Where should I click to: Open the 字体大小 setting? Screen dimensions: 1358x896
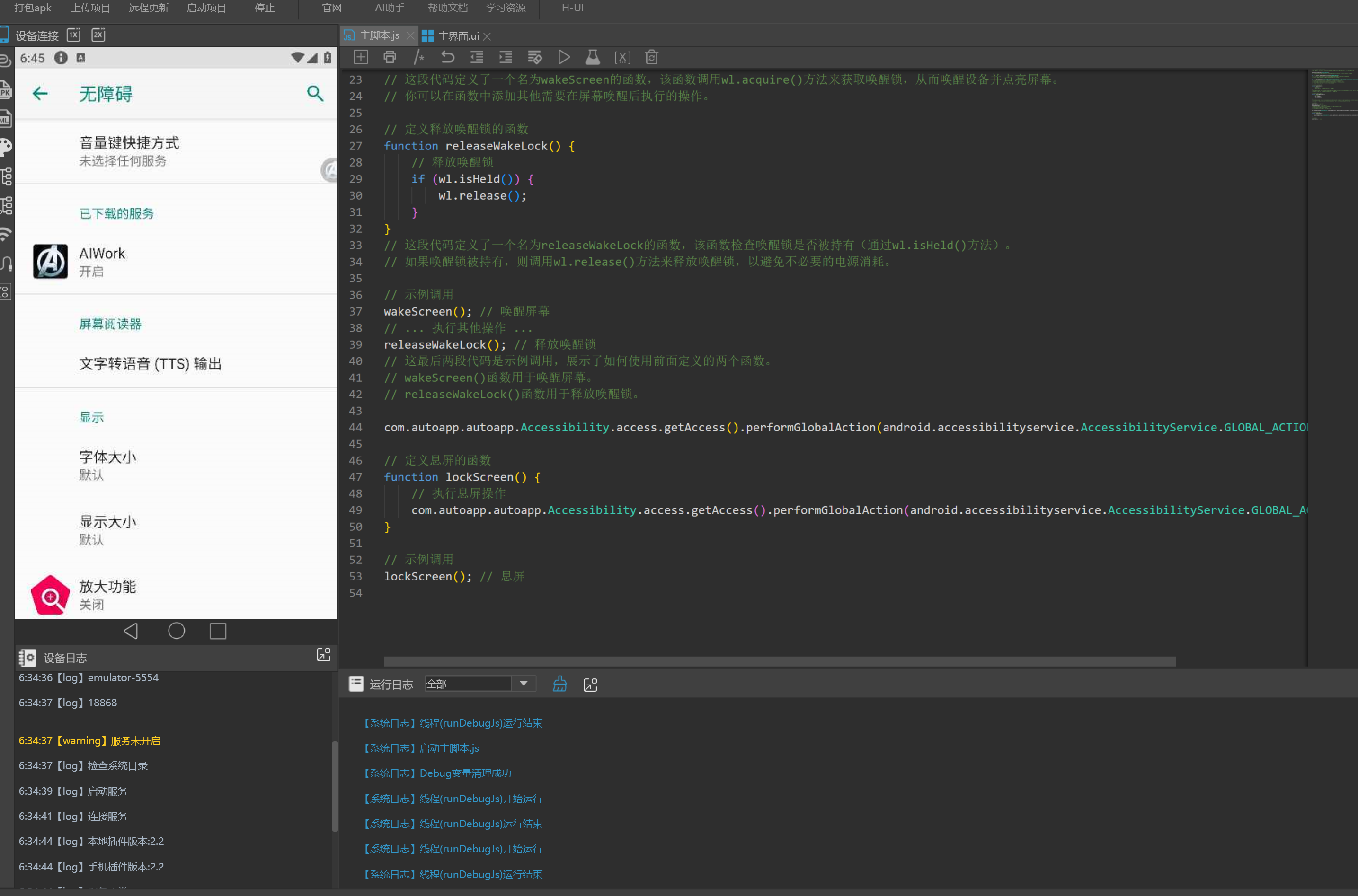(x=176, y=465)
